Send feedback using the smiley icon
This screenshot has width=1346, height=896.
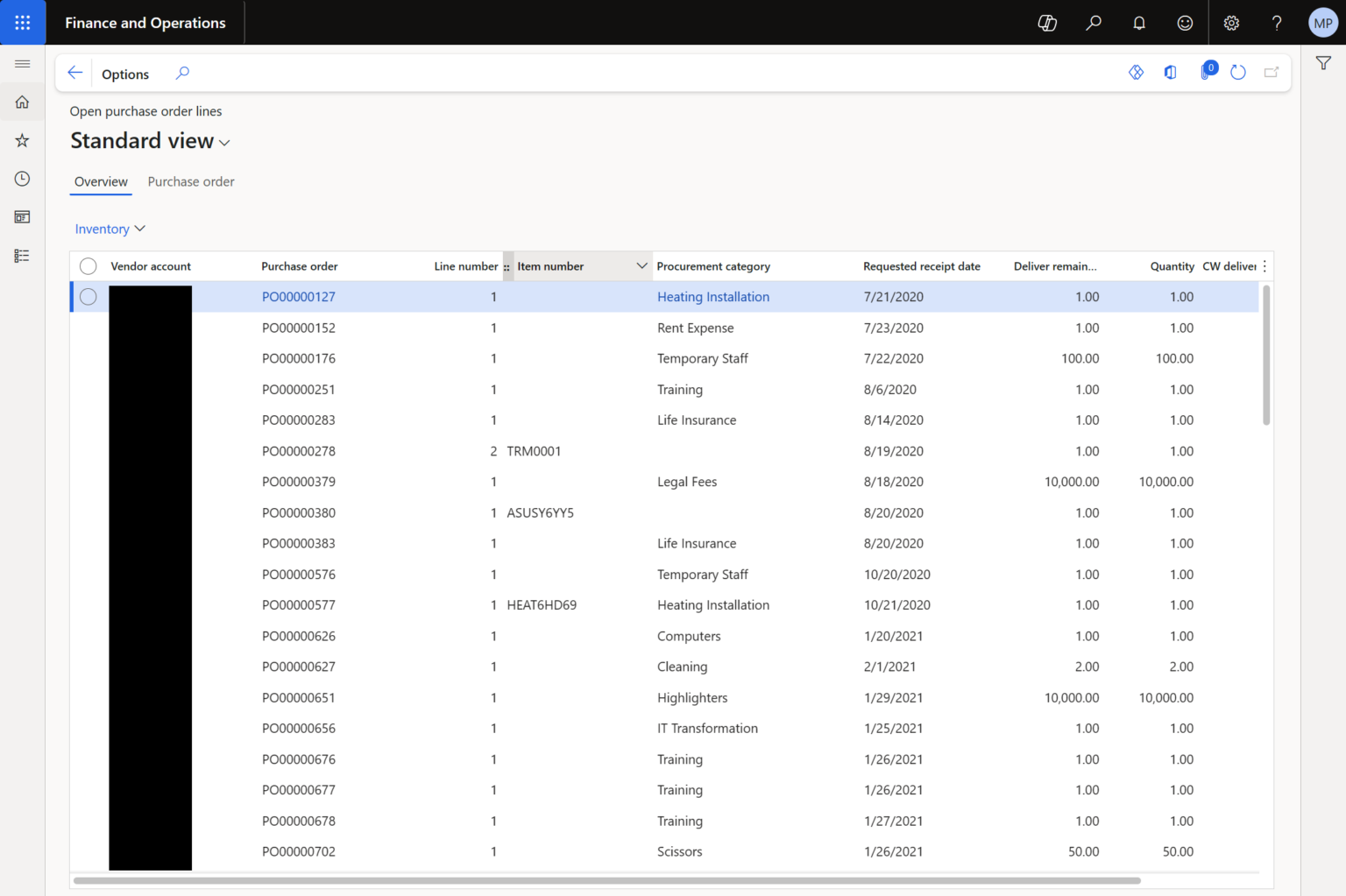coord(1185,23)
